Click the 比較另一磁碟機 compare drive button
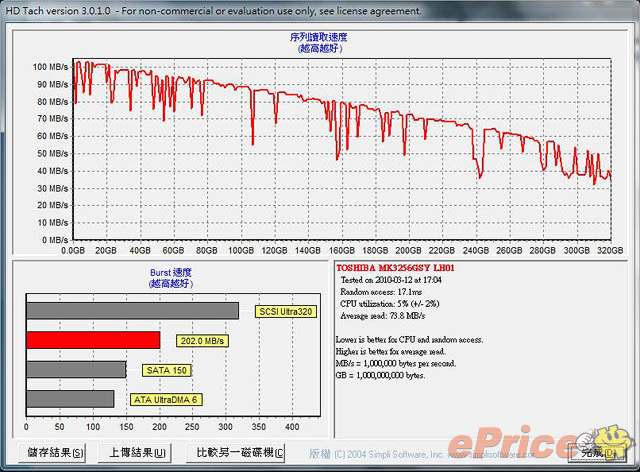The image size is (640, 472). click(x=236, y=453)
